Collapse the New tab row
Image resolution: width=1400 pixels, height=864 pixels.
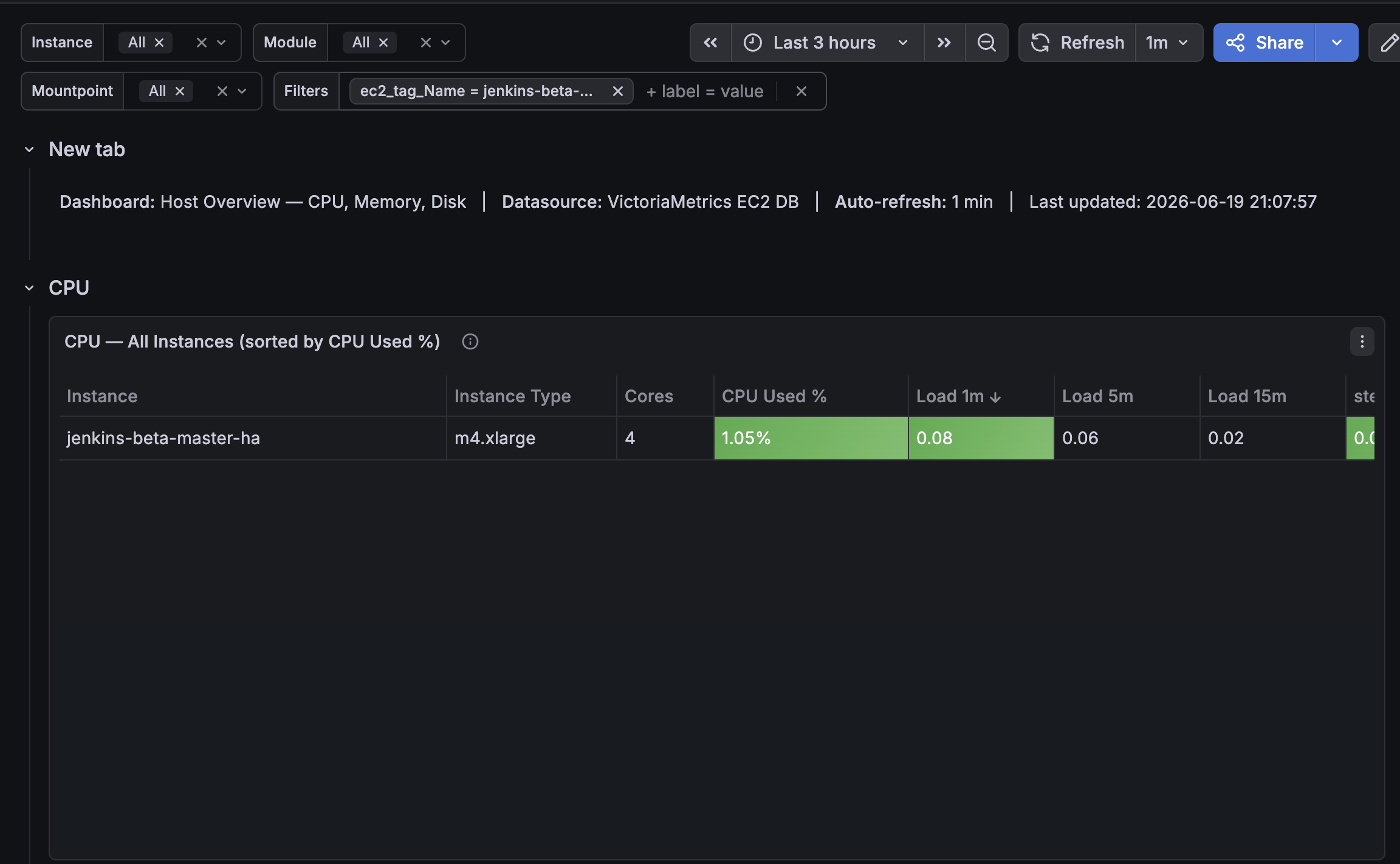coord(29,149)
